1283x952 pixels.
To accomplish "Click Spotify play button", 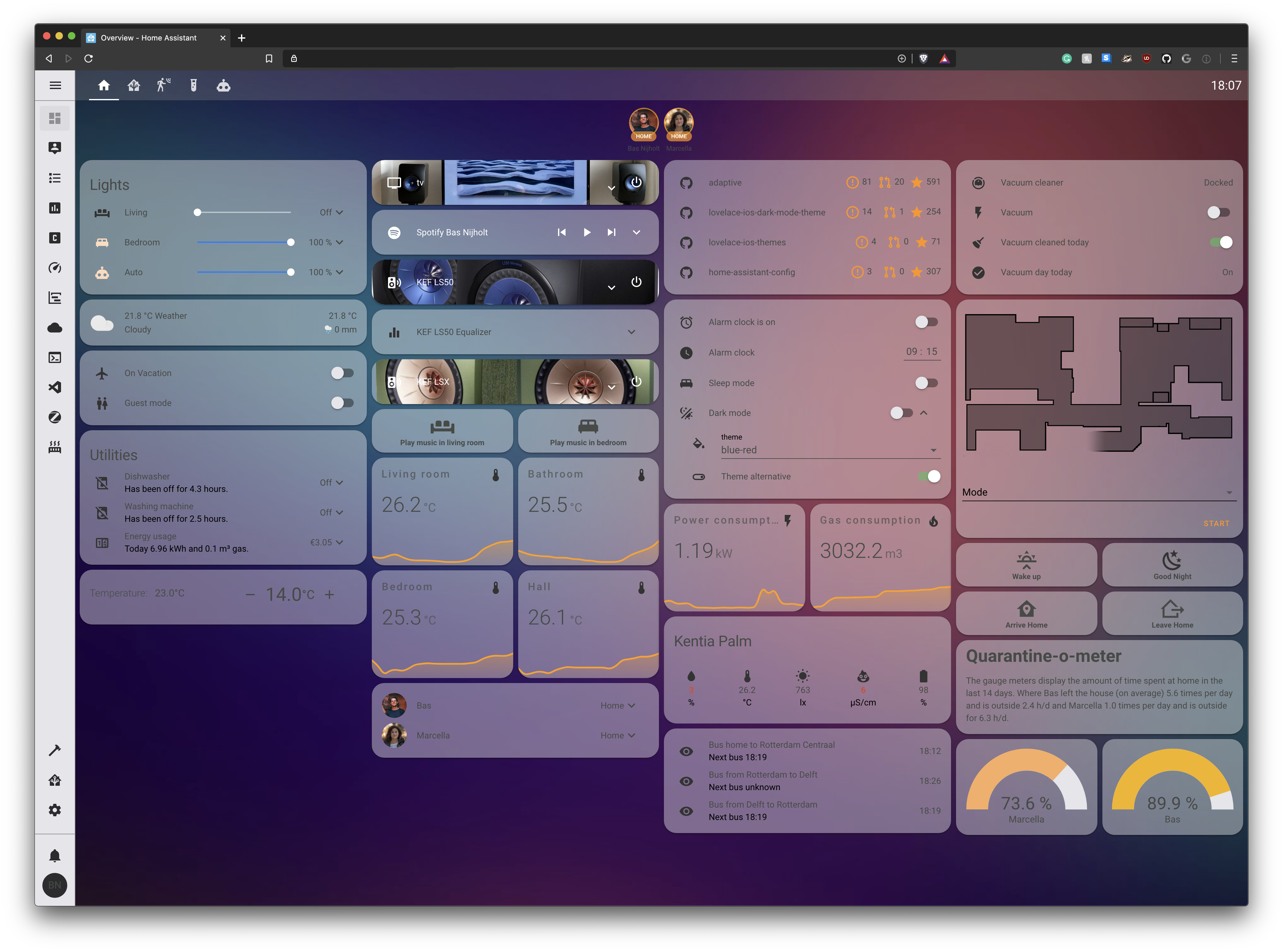I will [587, 232].
